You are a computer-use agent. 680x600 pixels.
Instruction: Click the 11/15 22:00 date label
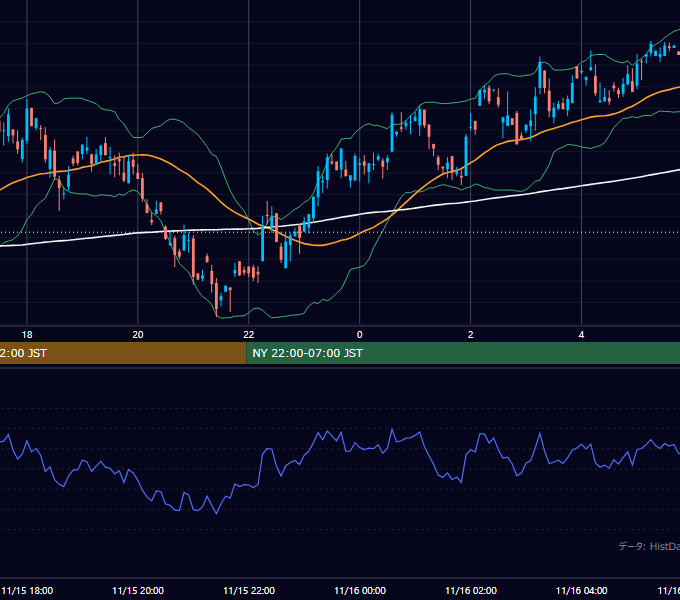(x=249, y=590)
